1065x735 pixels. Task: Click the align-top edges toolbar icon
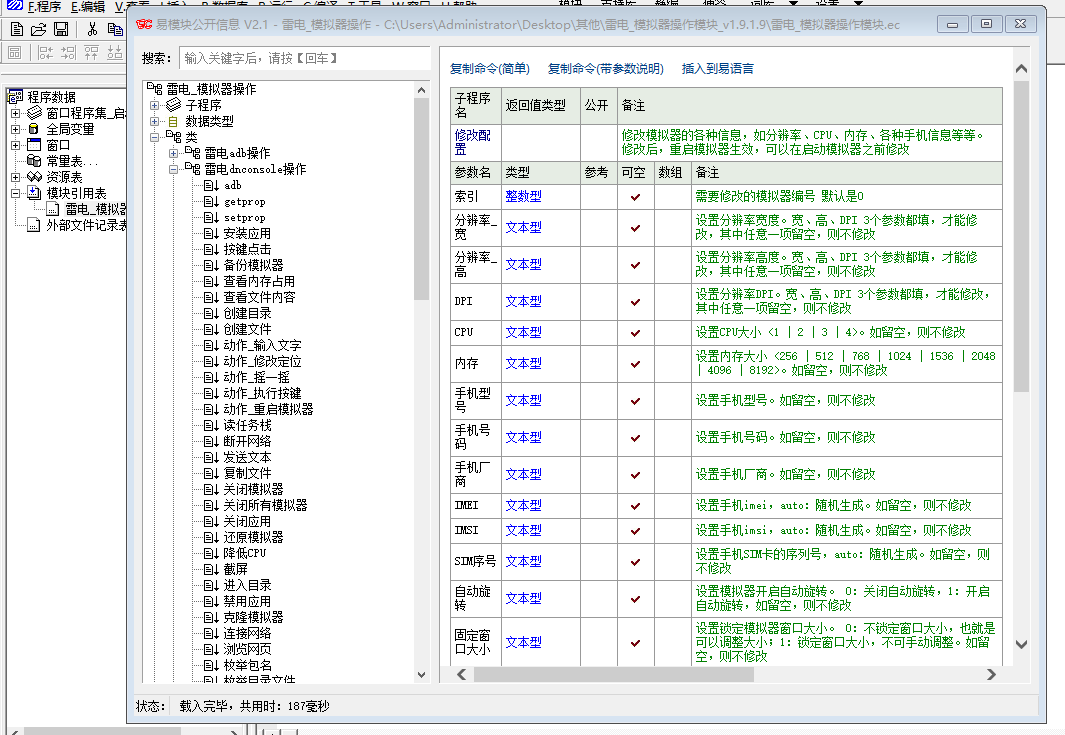click(92, 52)
